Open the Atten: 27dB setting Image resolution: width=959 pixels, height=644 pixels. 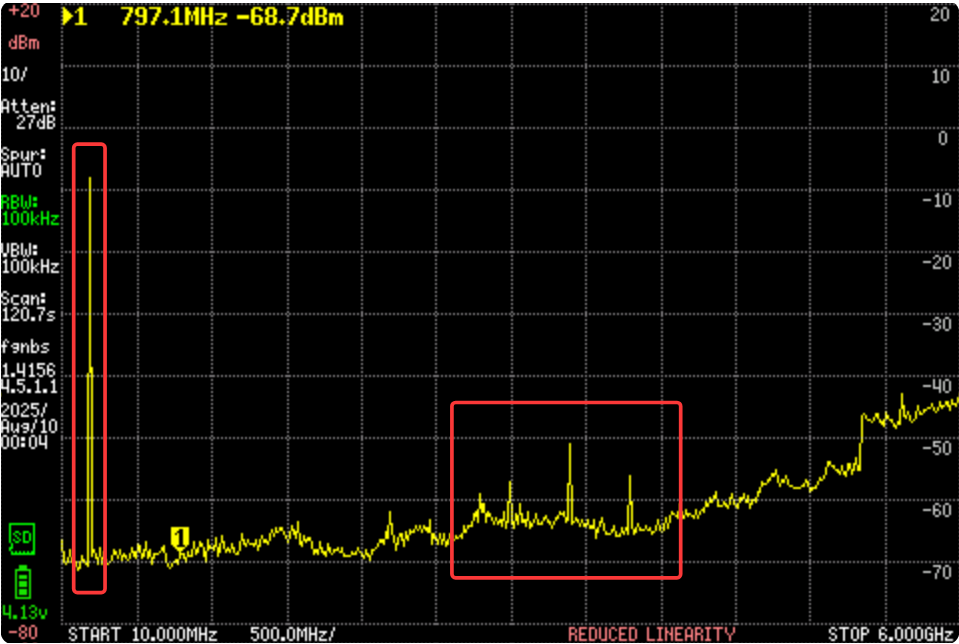pos(29,113)
